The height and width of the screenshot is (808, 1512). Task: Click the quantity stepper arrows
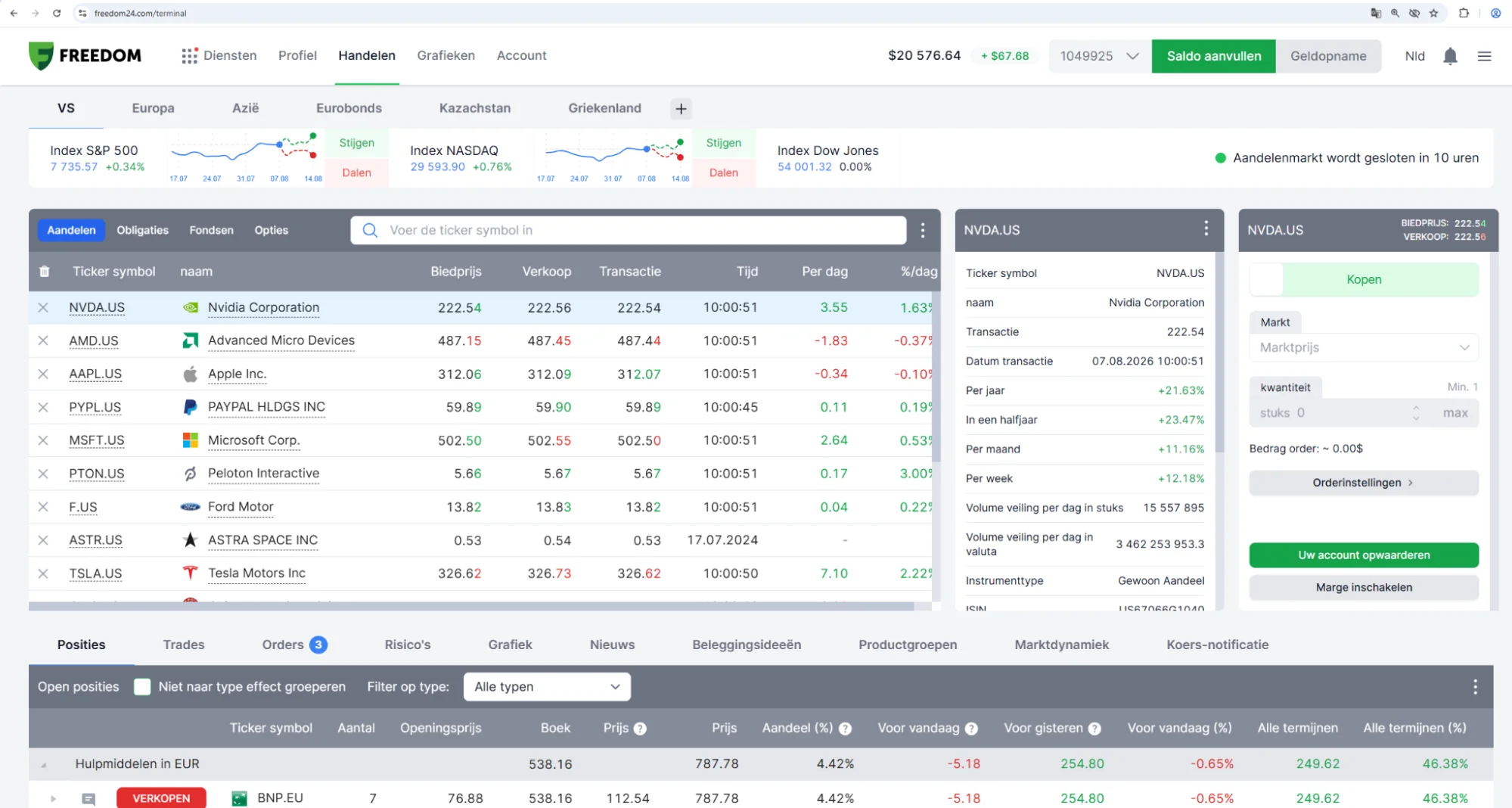tap(1416, 413)
